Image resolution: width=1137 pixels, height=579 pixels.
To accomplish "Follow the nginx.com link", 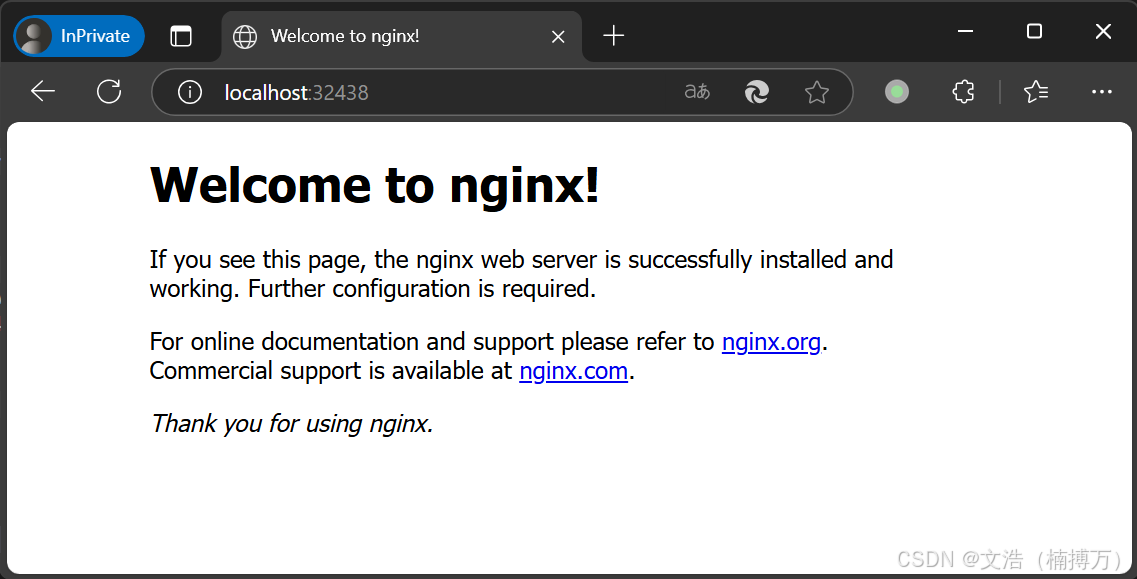I will coord(574,371).
